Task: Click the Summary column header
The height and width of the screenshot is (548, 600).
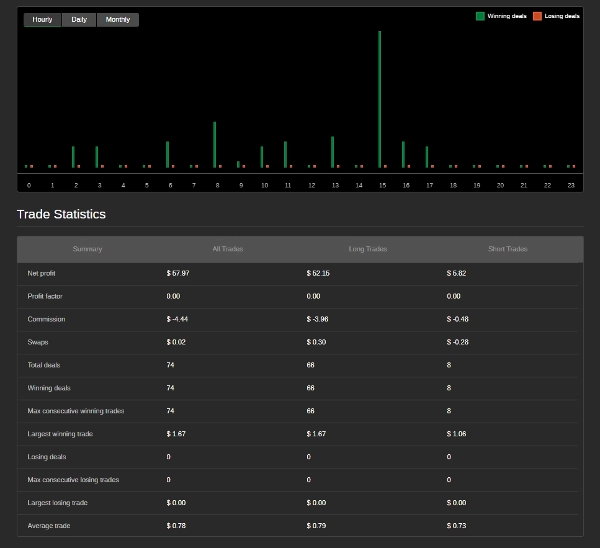Action: click(x=87, y=249)
